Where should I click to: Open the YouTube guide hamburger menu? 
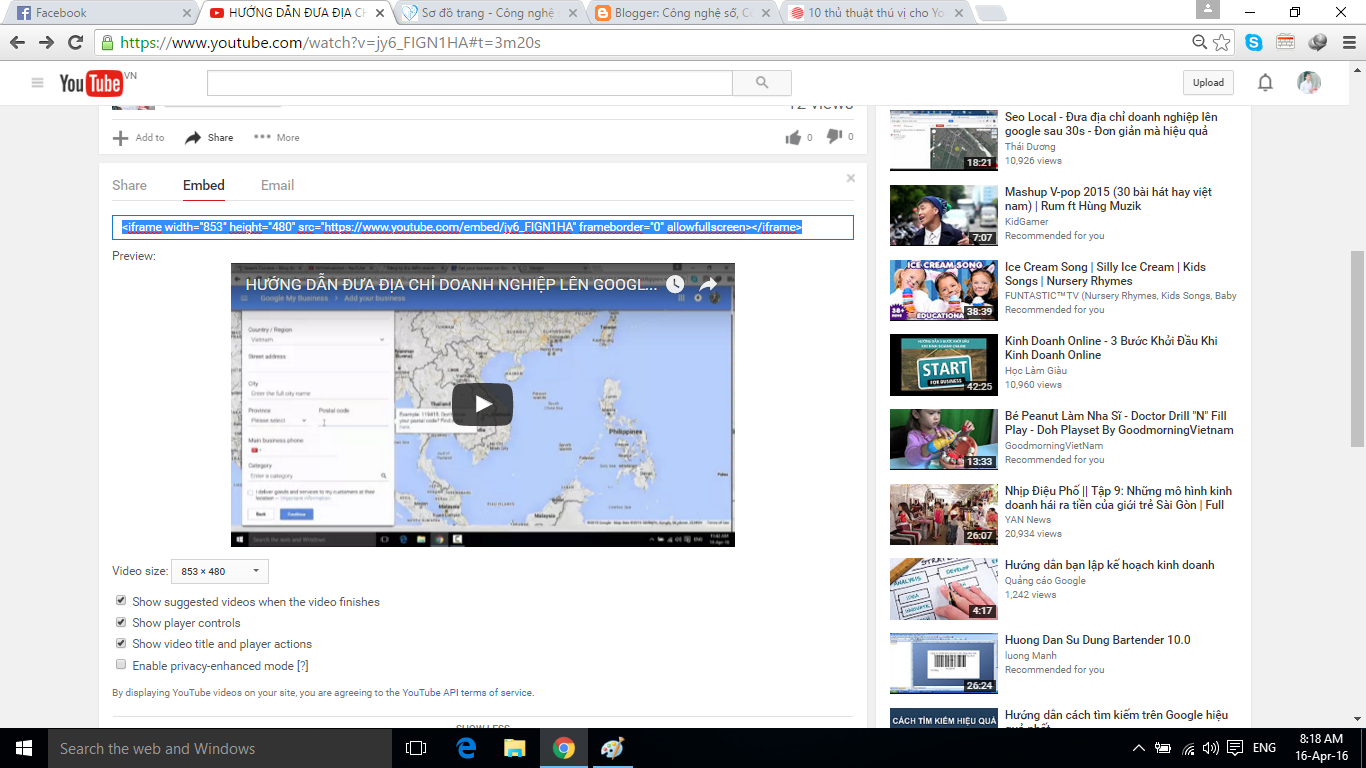(x=38, y=83)
